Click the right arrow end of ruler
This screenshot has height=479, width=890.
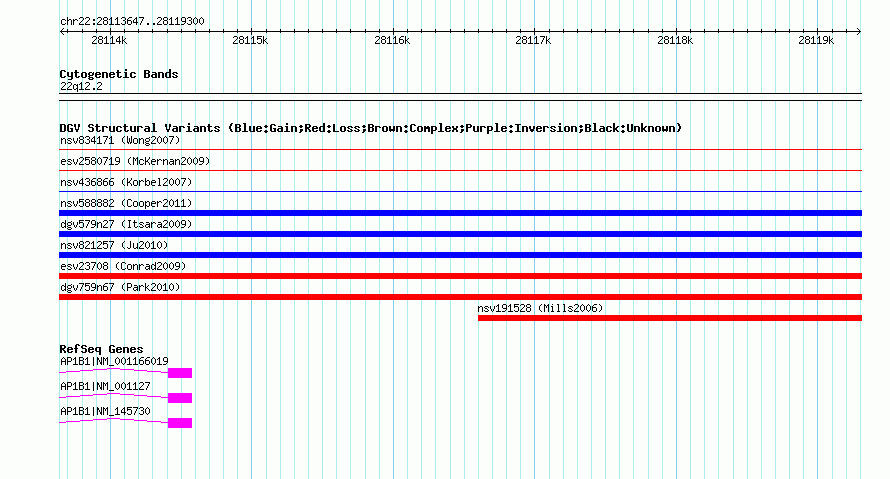[858, 32]
